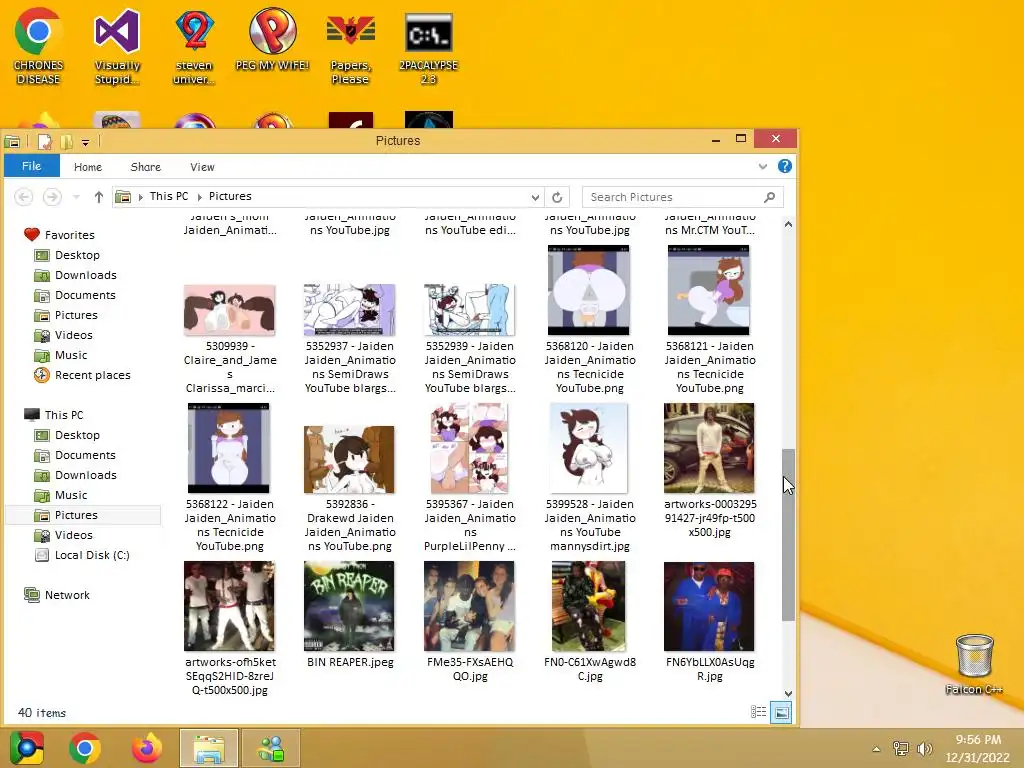This screenshot has height=768, width=1024.
Task: Select Network in the navigation pane
Action: tap(67, 595)
